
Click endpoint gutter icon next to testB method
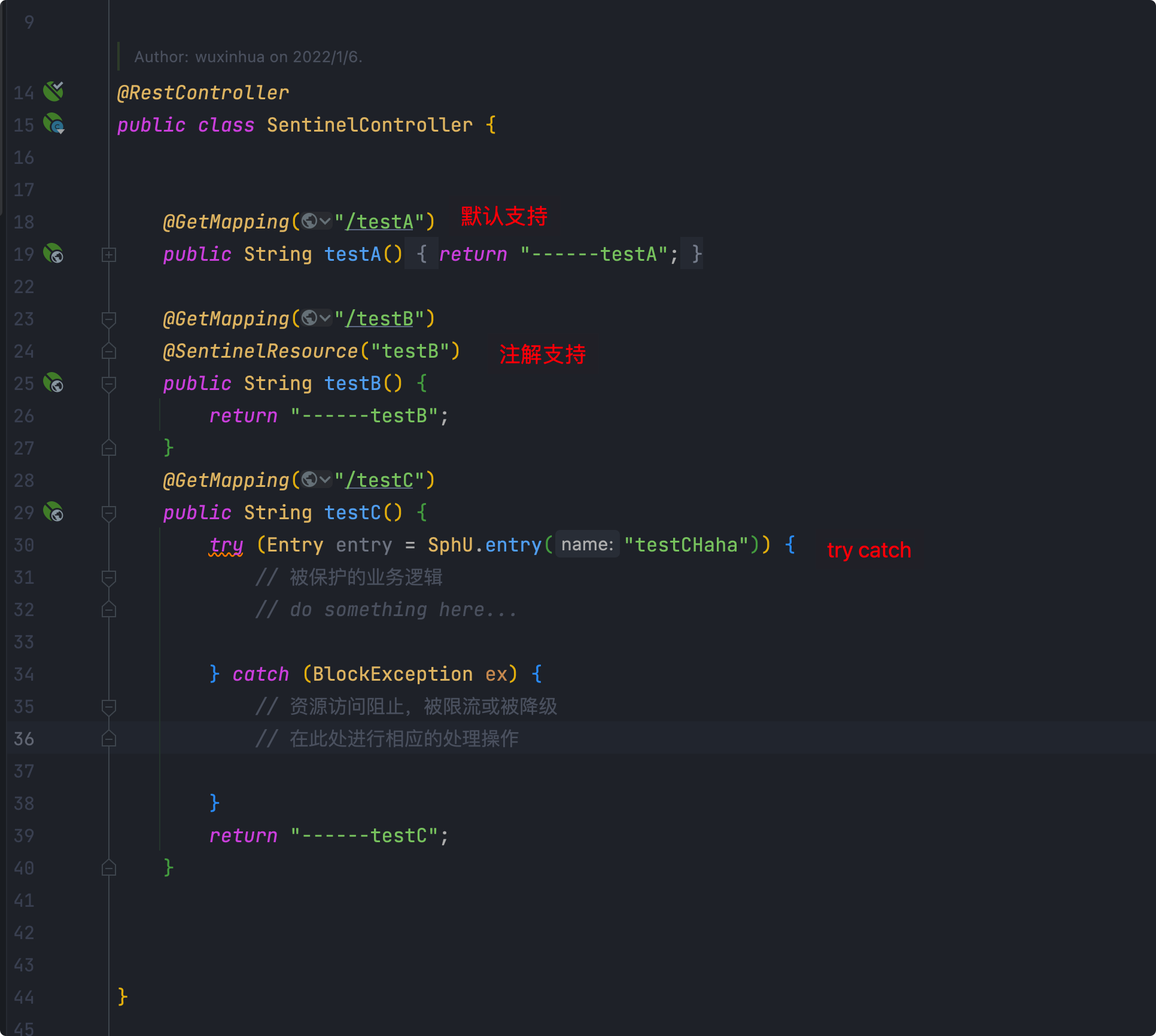pos(54,383)
